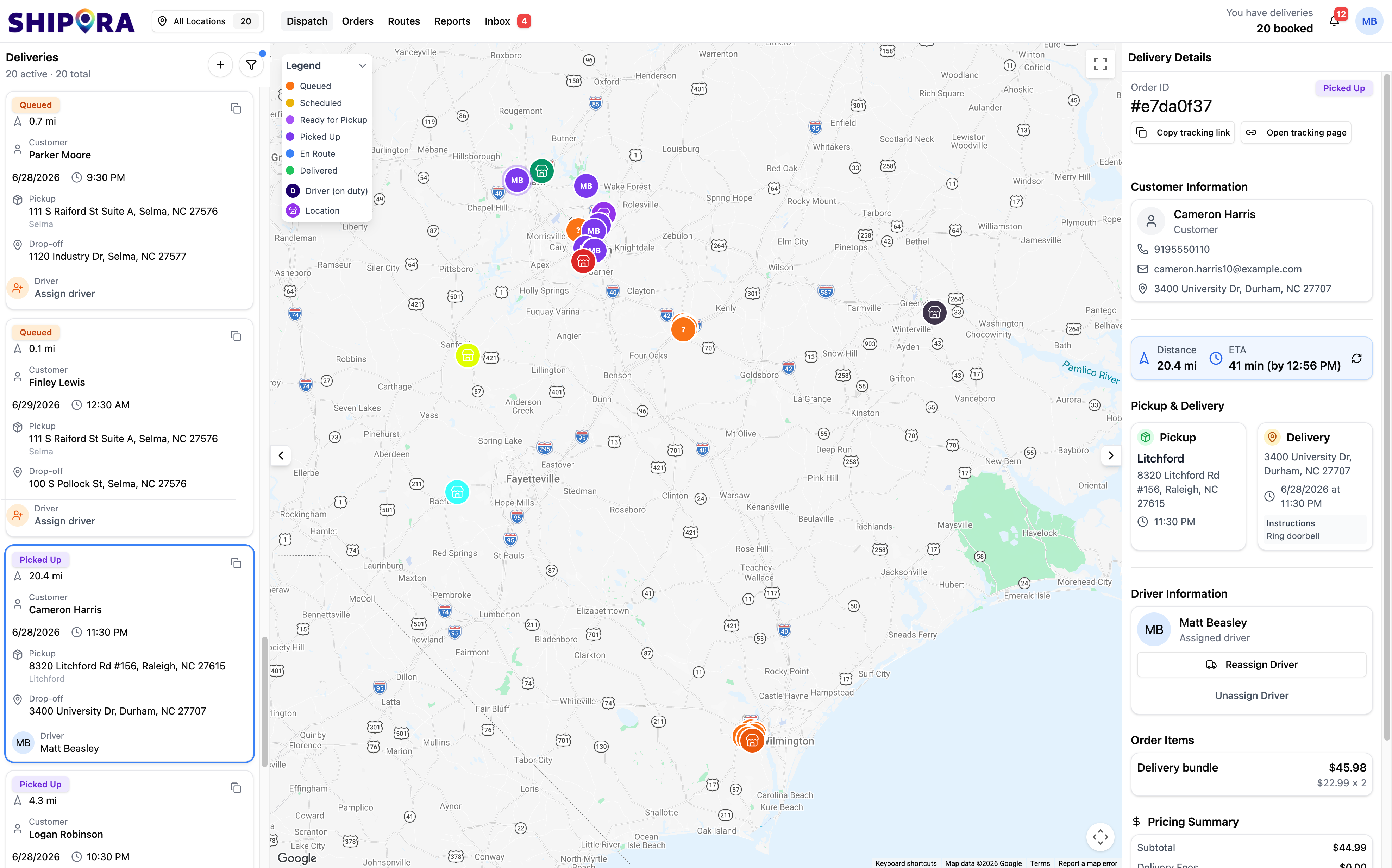Click the deliveries list scrollbar
Viewport: 1392px width, 868px height.
(265, 702)
